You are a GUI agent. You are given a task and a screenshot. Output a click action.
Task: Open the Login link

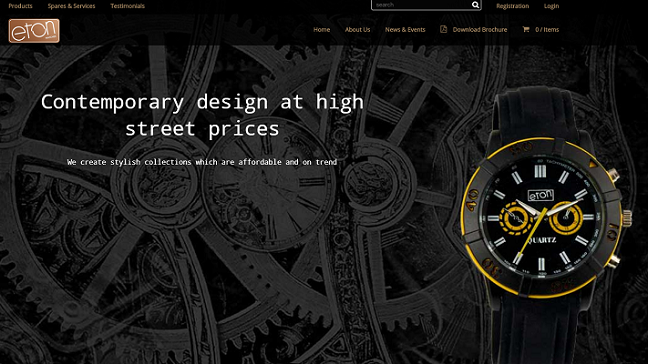click(x=551, y=6)
